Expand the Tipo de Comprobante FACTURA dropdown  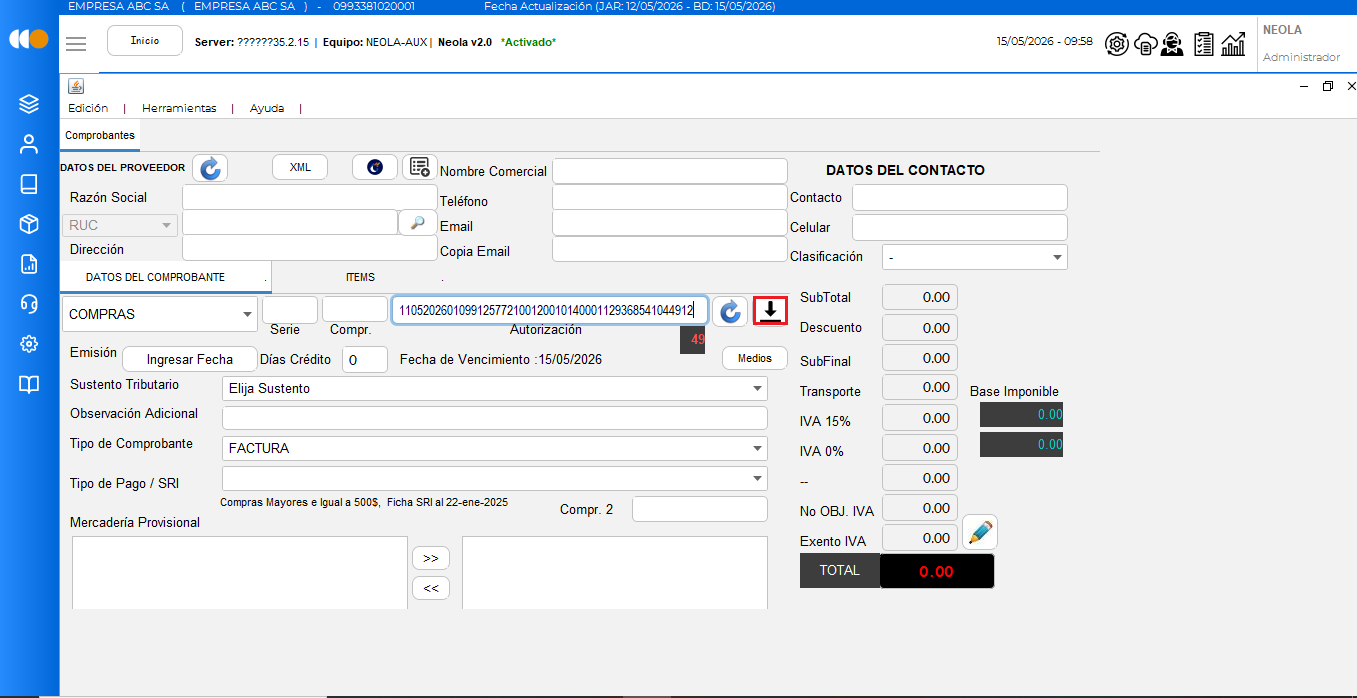[495, 448]
